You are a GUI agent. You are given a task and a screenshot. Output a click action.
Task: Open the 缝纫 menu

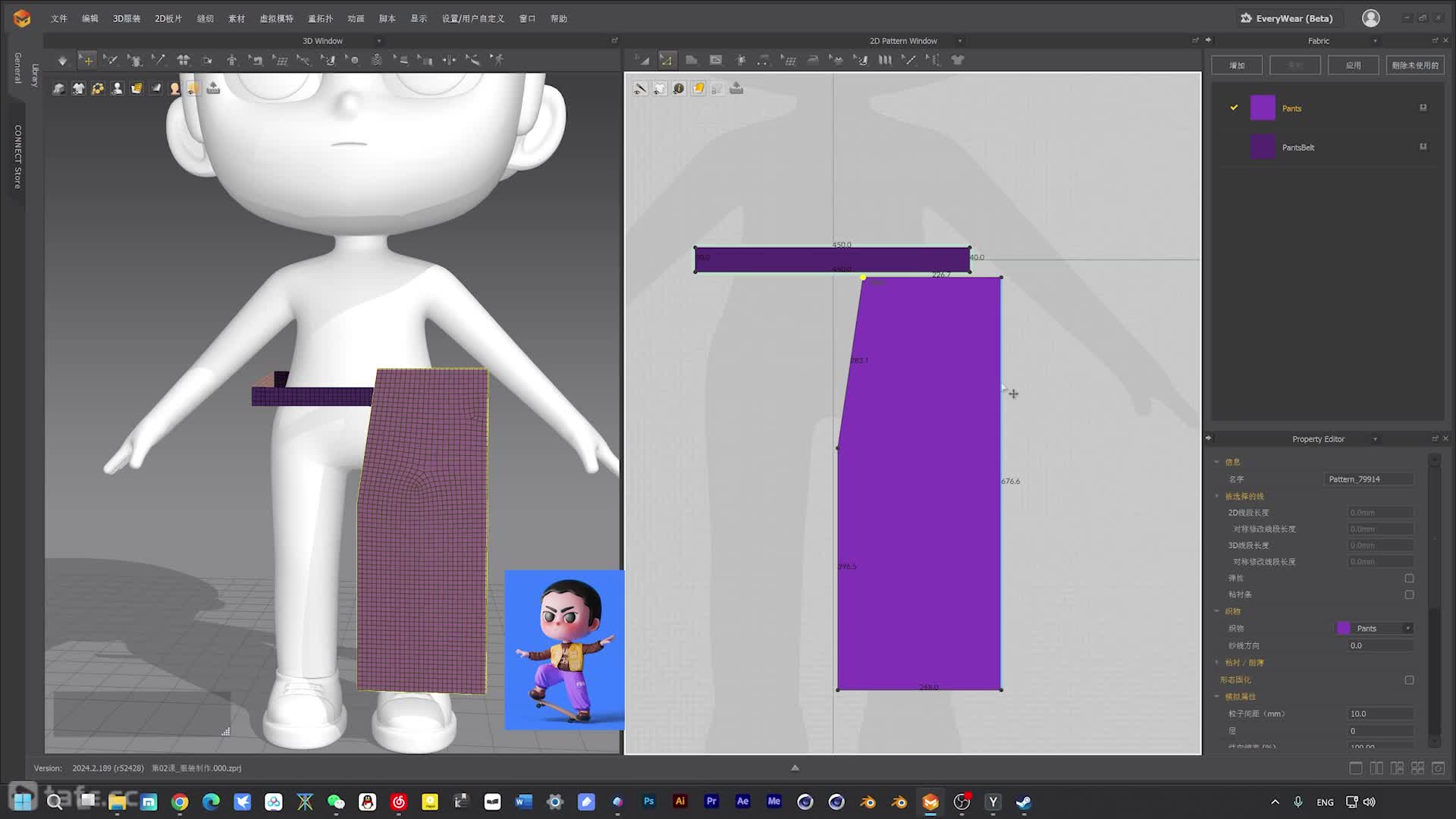click(206, 18)
